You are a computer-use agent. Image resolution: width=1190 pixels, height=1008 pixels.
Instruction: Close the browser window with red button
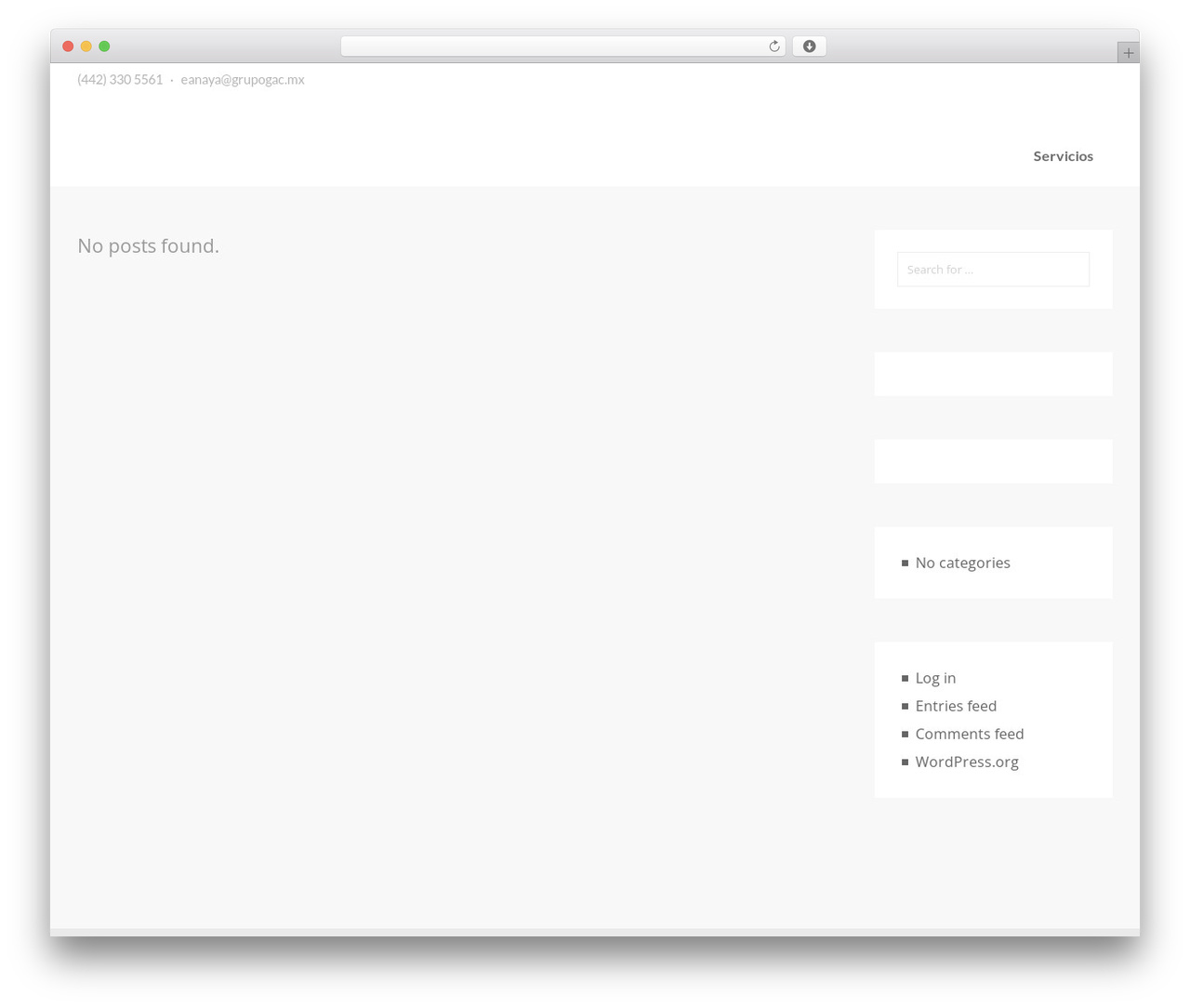click(68, 46)
